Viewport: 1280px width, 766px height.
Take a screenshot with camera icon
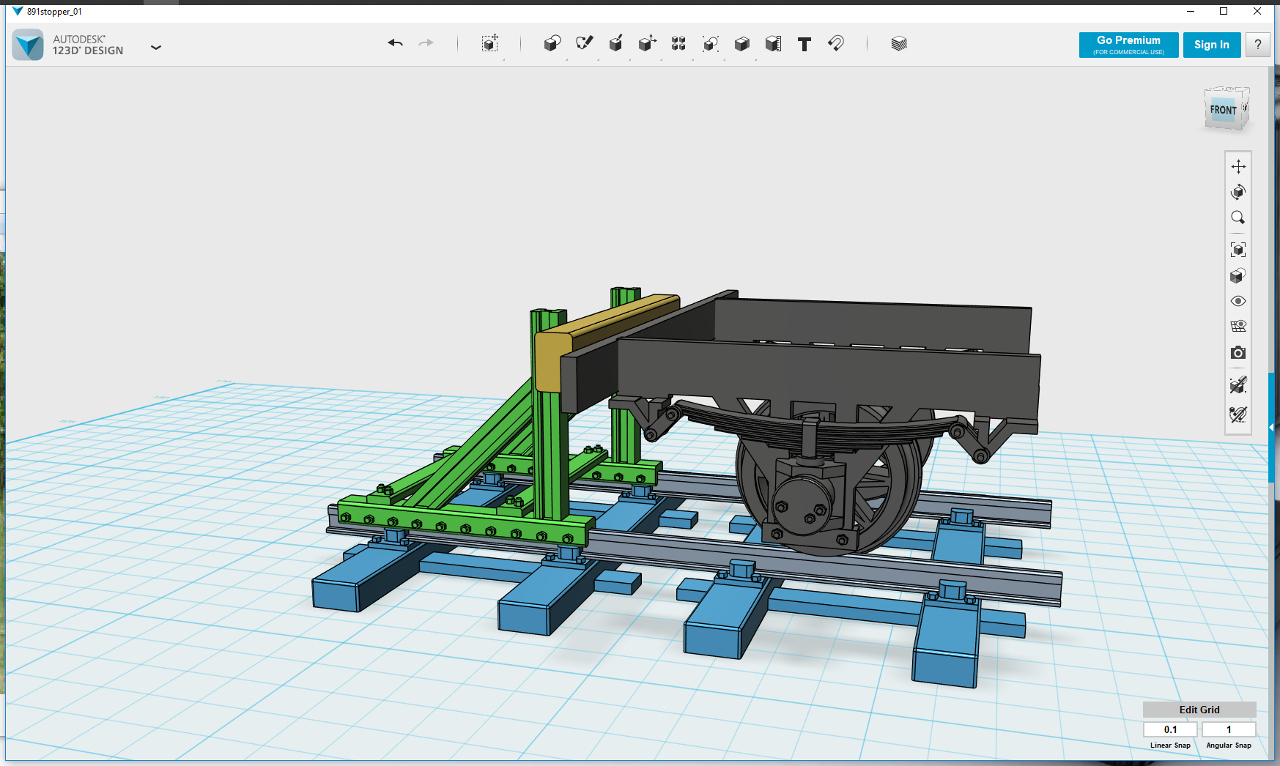[x=1238, y=353]
